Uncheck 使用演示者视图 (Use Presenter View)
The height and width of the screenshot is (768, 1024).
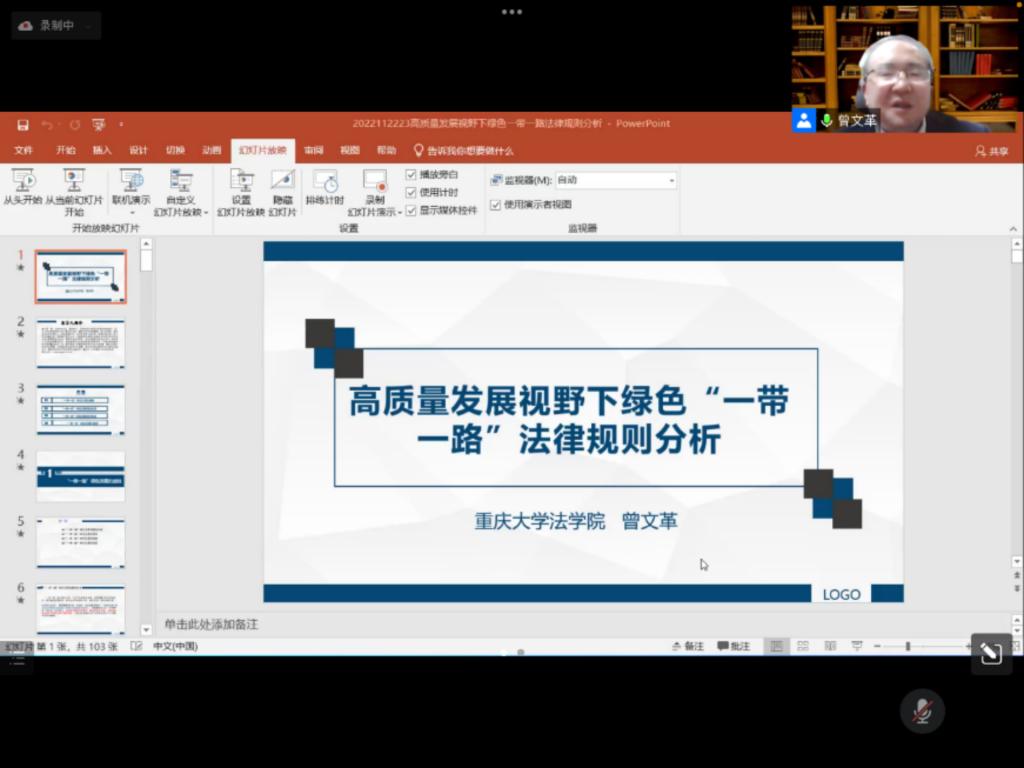[496, 205]
